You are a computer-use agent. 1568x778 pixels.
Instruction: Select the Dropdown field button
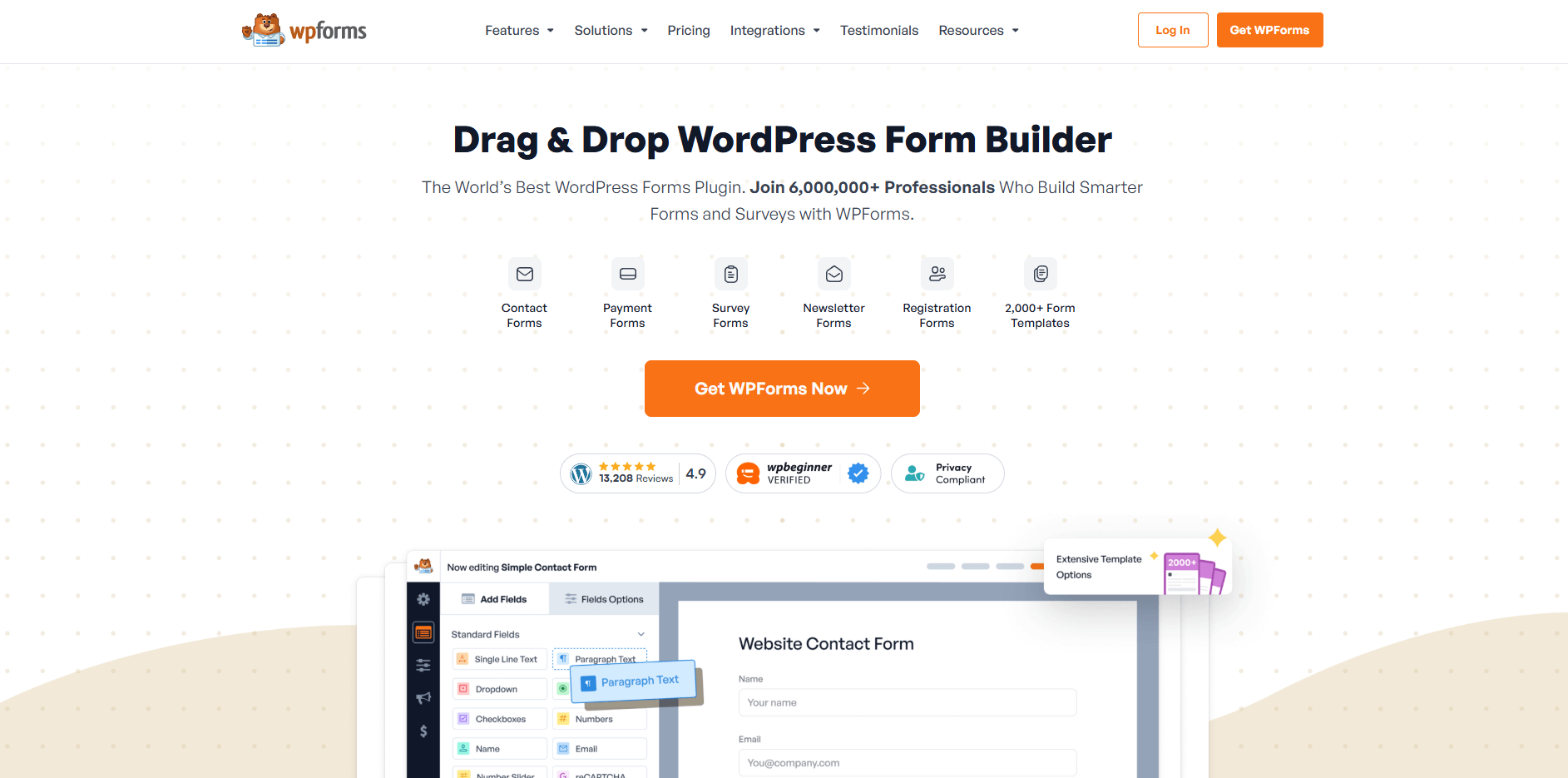click(x=500, y=689)
